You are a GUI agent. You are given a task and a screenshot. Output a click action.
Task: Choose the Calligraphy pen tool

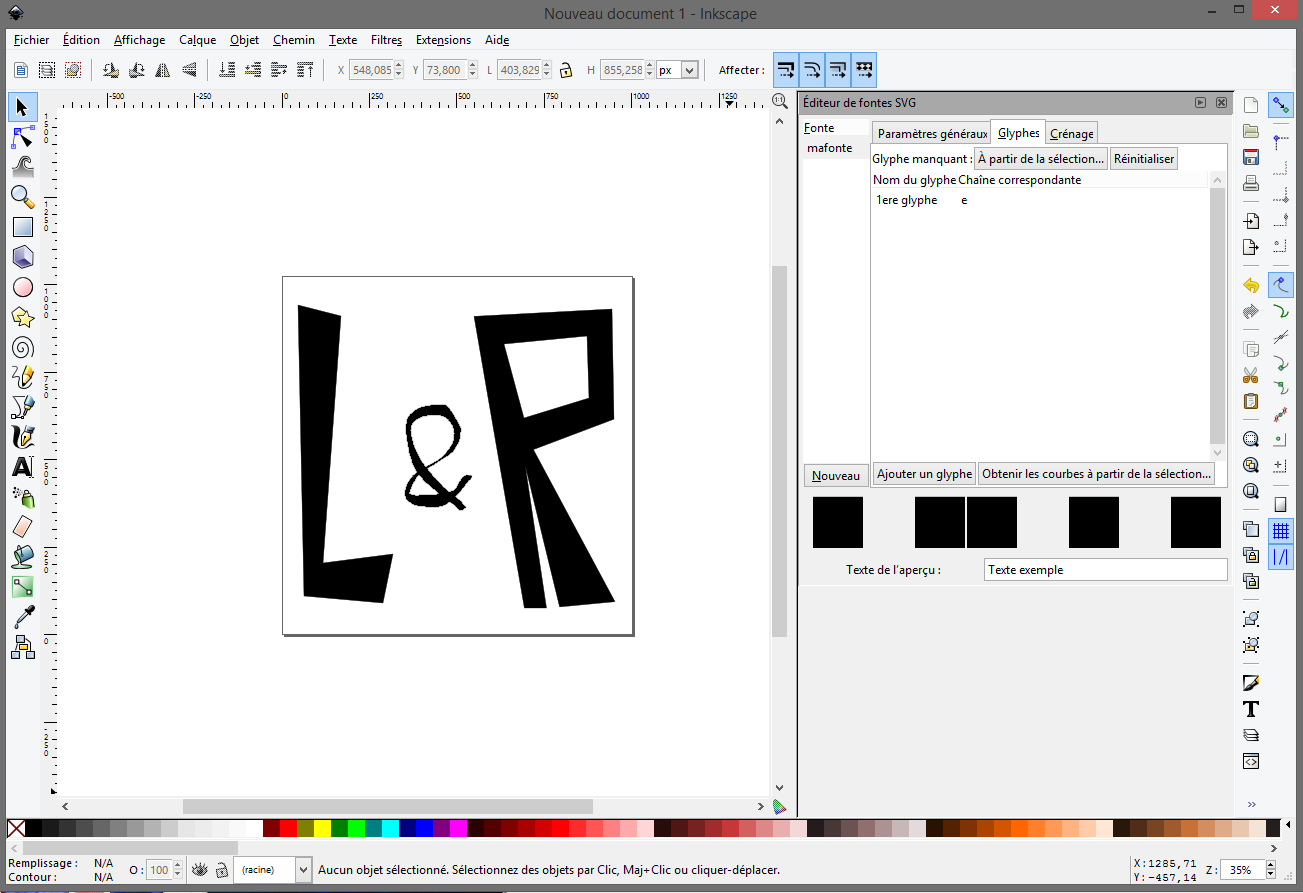22,437
